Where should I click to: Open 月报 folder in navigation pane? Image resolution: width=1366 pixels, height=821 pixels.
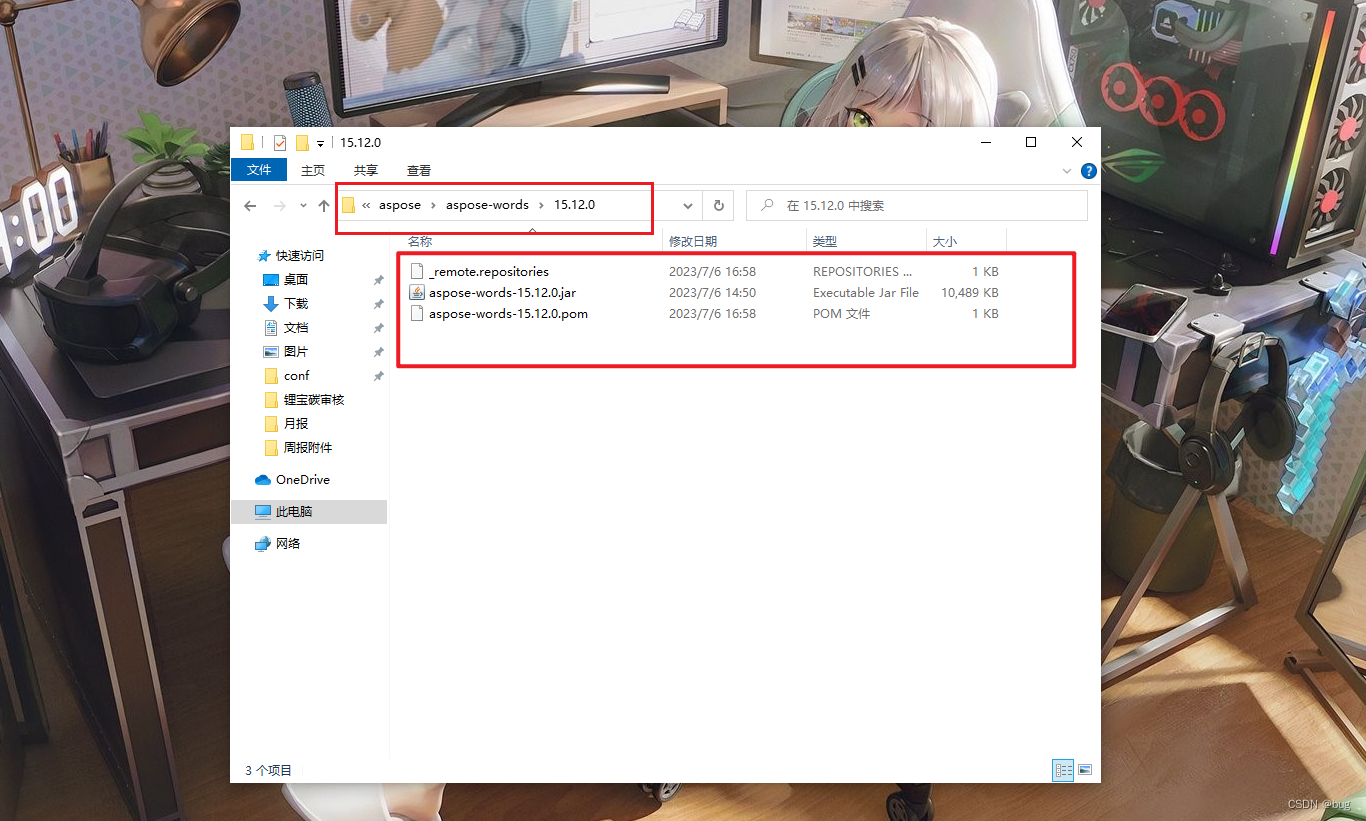[x=296, y=423]
